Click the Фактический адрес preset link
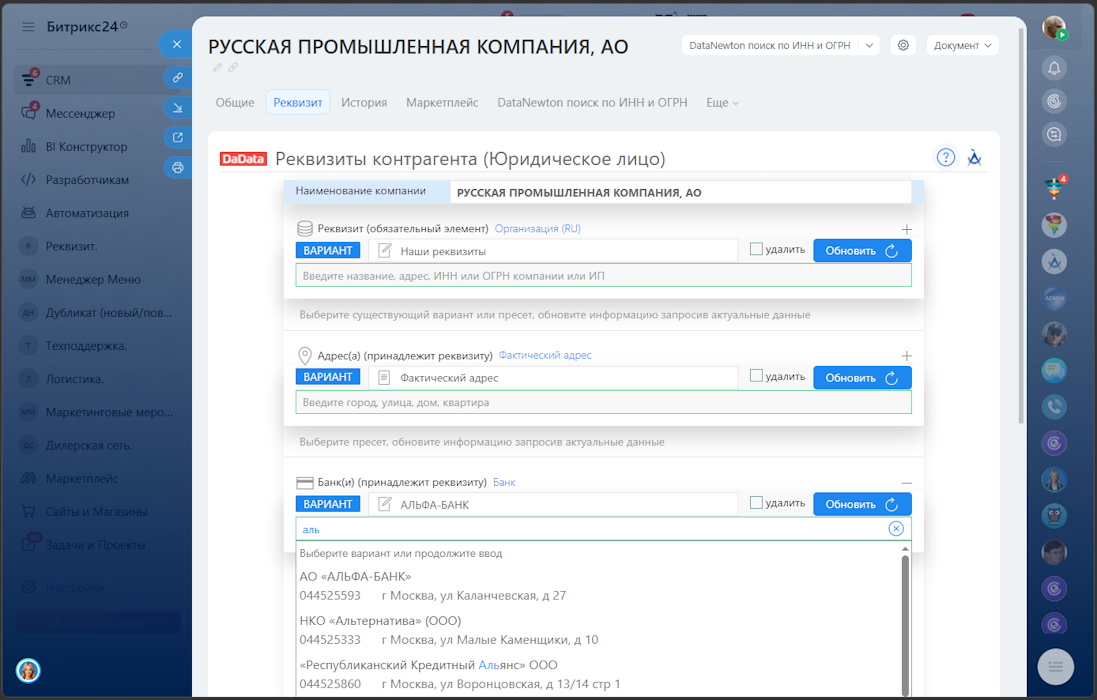Viewport: 1097px width, 700px height. (544, 355)
